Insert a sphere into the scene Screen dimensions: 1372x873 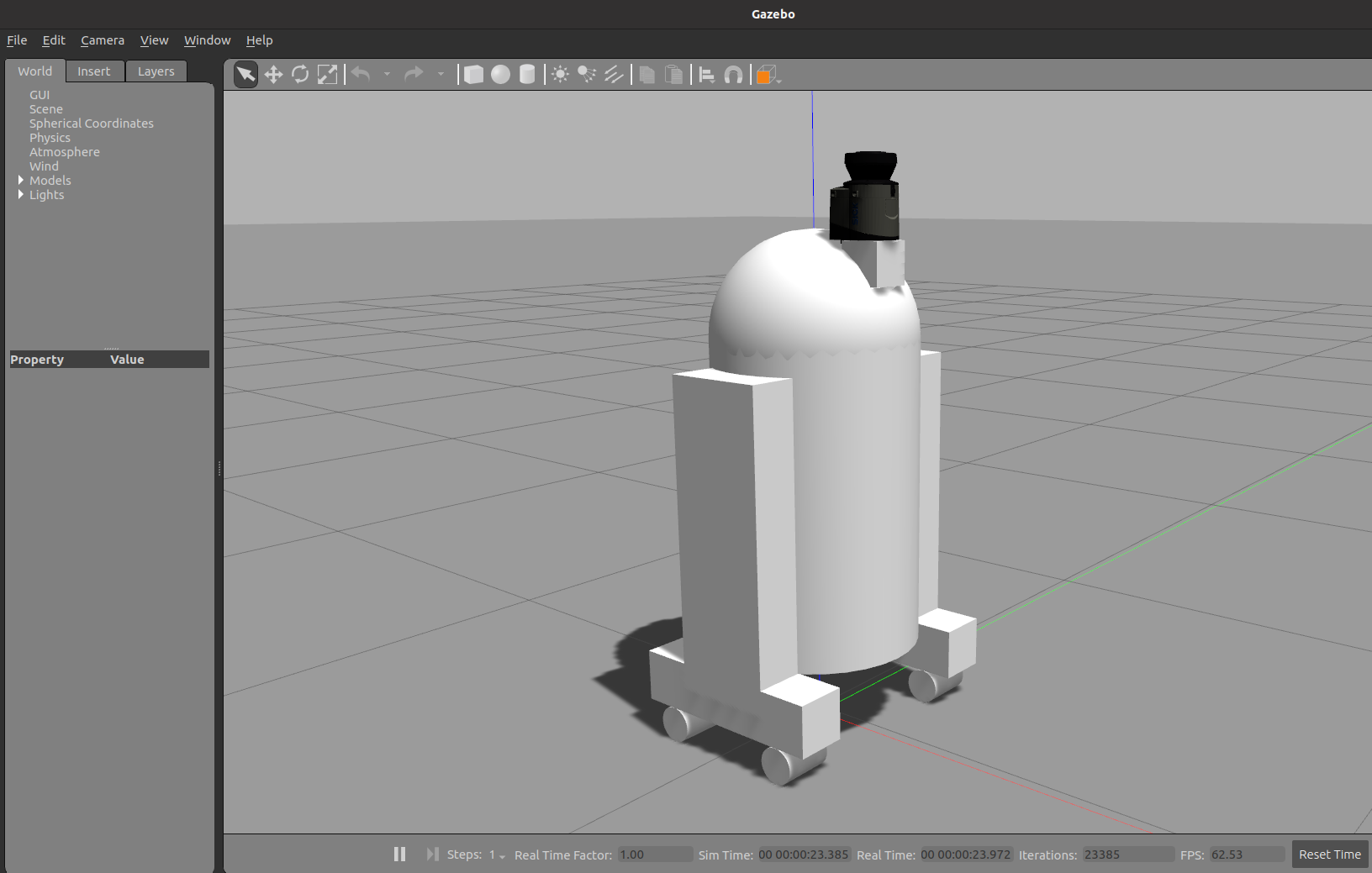click(500, 74)
